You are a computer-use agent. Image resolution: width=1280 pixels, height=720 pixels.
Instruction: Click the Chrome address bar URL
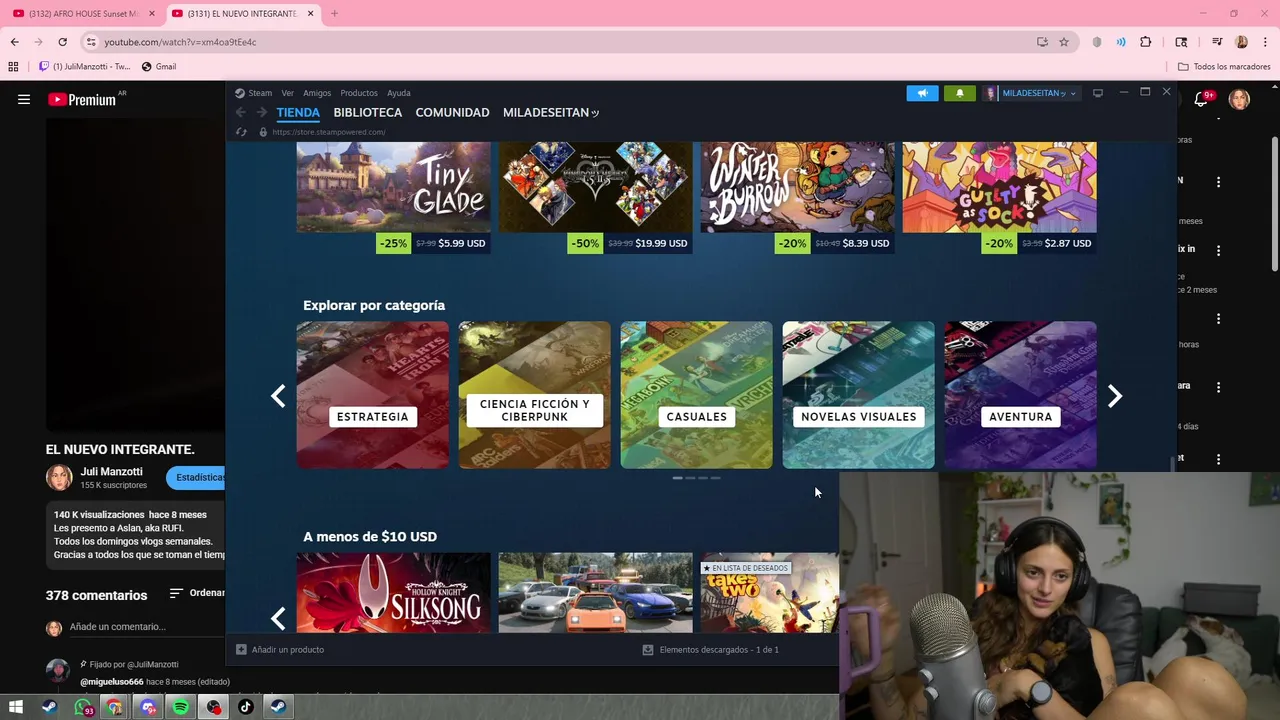click(x=180, y=42)
